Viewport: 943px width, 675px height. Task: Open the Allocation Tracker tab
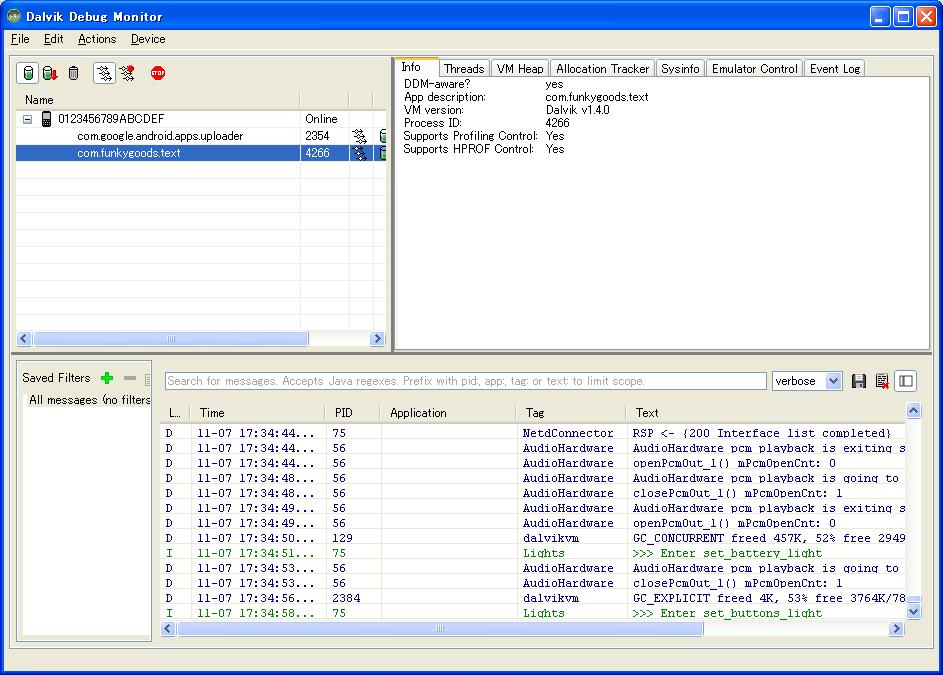pyautogui.click(x=603, y=69)
